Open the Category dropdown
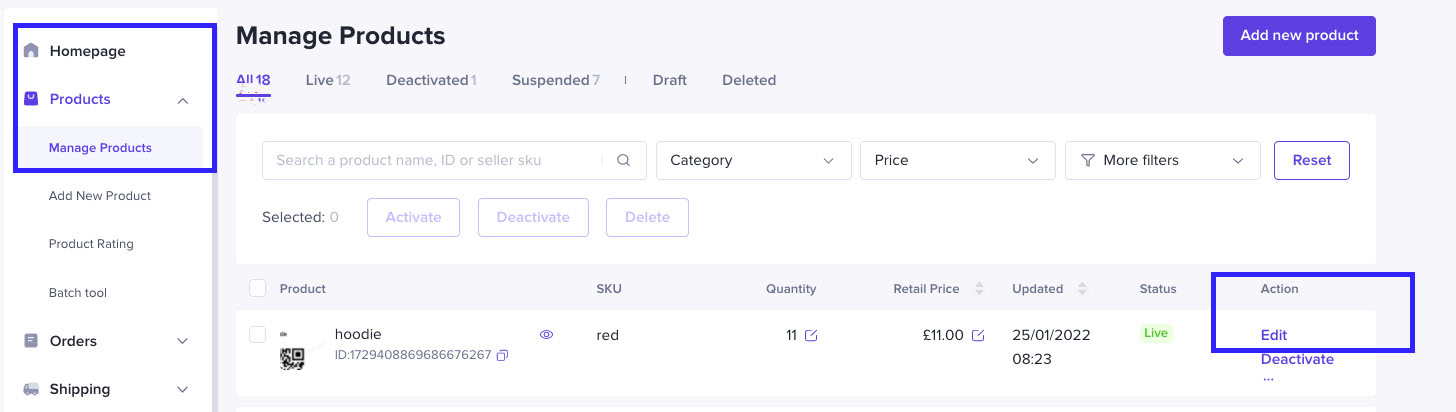The image size is (1456, 412). 753,160
